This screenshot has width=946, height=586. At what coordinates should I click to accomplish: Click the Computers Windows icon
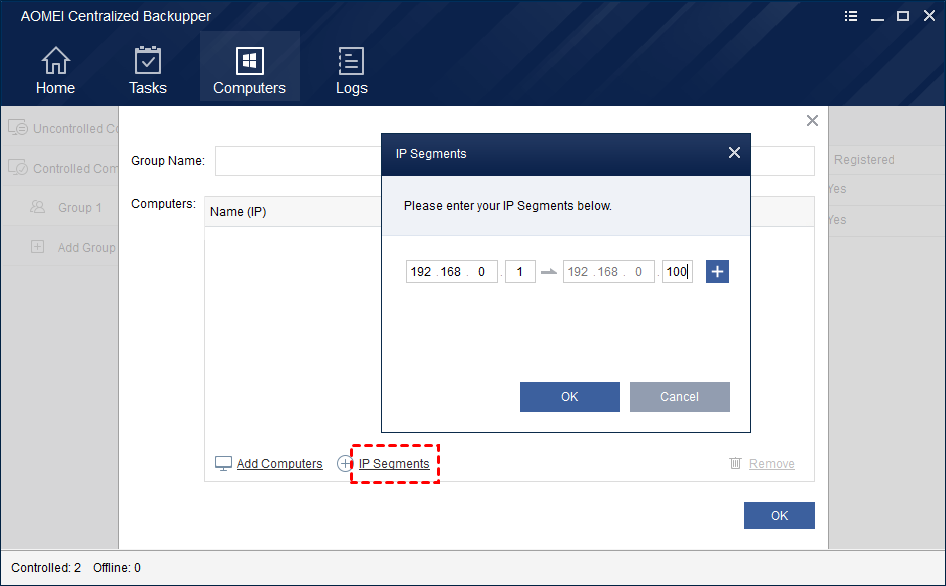click(x=250, y=60)
